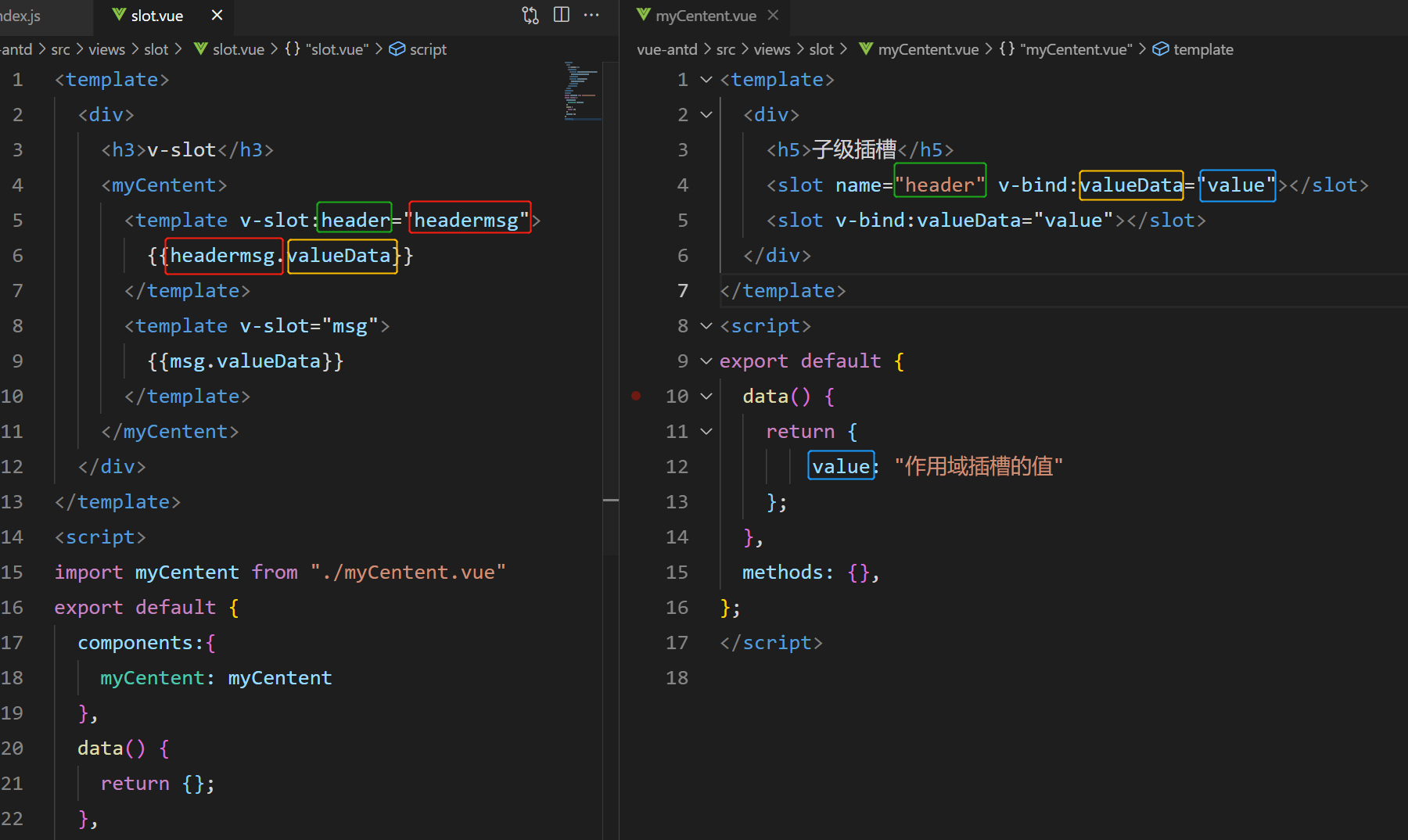
Task: Click second slot tag on line 5 of myCentent.vue
Action: click(986, 221)
